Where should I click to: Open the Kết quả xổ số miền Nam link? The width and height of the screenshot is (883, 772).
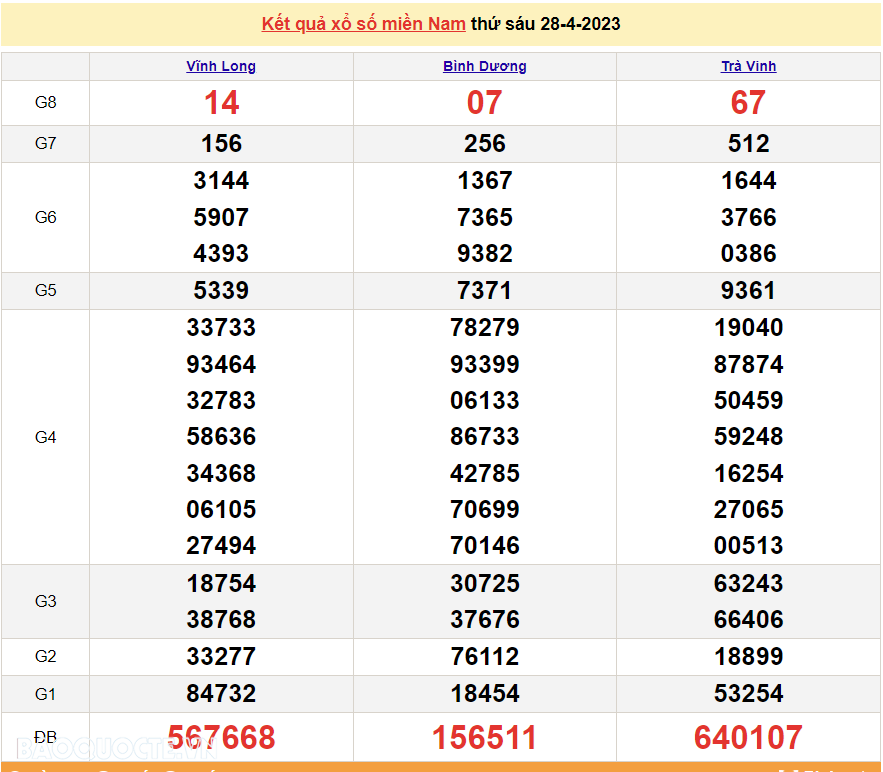(363, 24)
